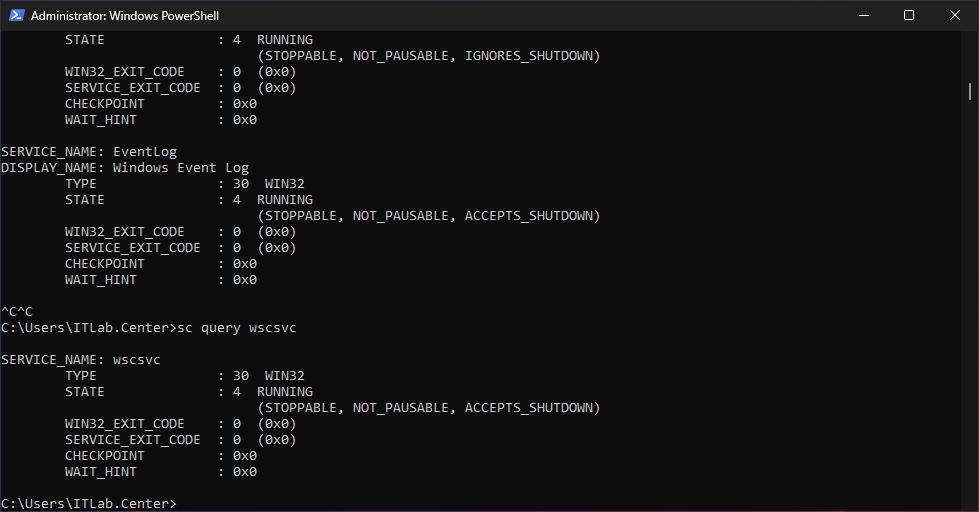Click the 'SERVICE_NAME: EventLog' line

89,152
